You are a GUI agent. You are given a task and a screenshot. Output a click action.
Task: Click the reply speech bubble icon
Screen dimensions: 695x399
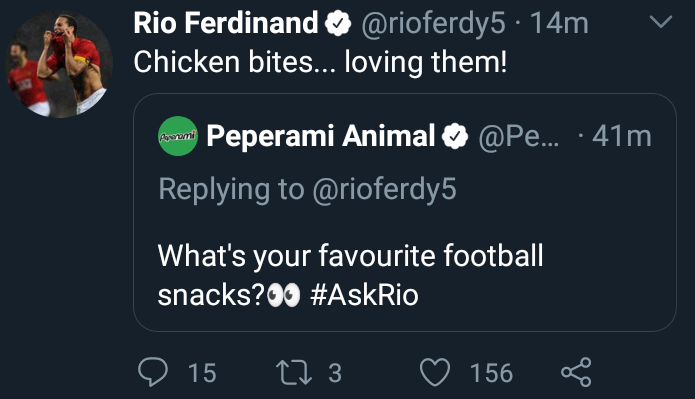[153, 372]
